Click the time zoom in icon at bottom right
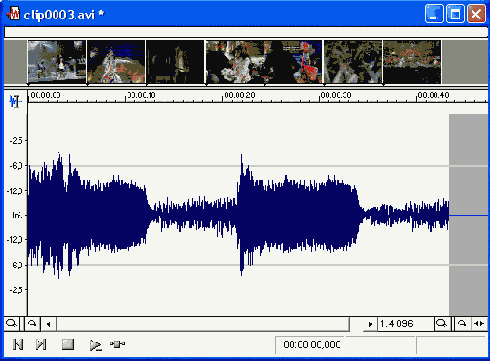Image resolution: width=490 pixels, height=361 pixels. [462, 324]
